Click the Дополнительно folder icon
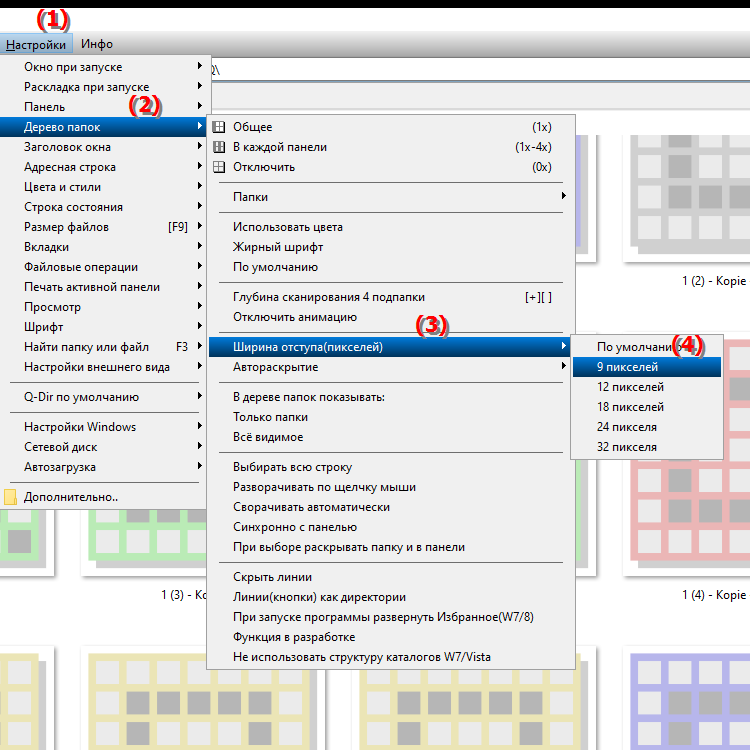 [x=10, y=497]
